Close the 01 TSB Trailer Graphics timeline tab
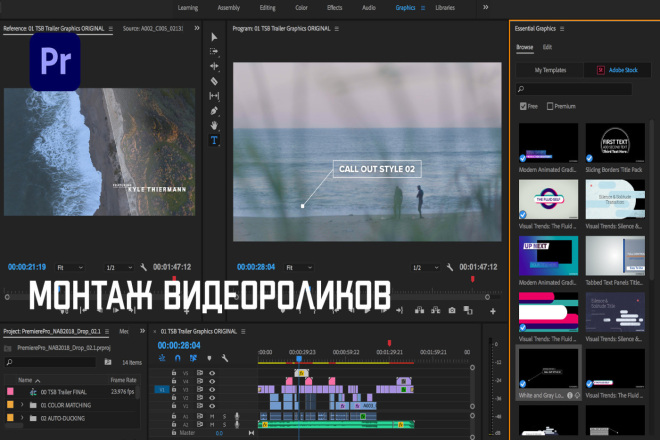660x440 pixels. click(x=154, y=331)
